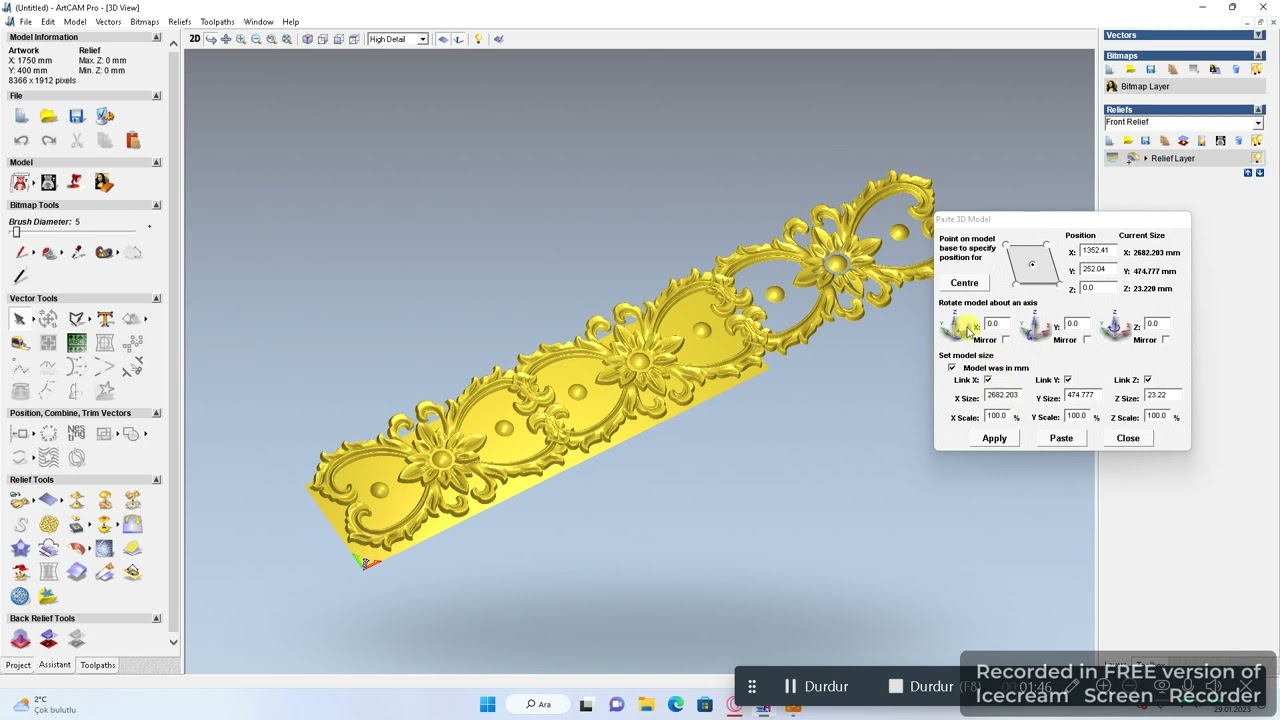The height and width of the screenshot is (720, 1280).
Task: Click the Brush Diameter slider handle
Action: [x=16, y=233]
